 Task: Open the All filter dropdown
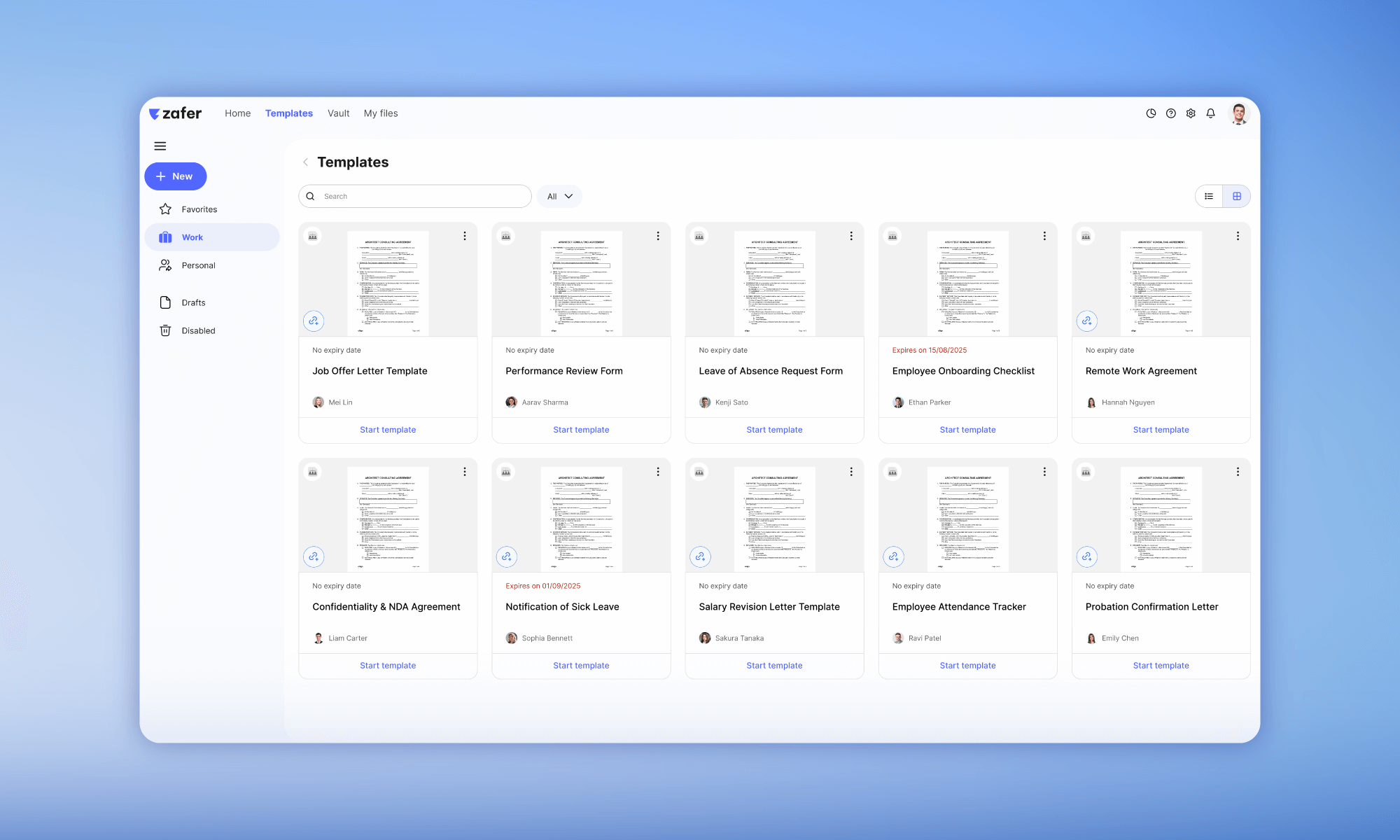560,197
